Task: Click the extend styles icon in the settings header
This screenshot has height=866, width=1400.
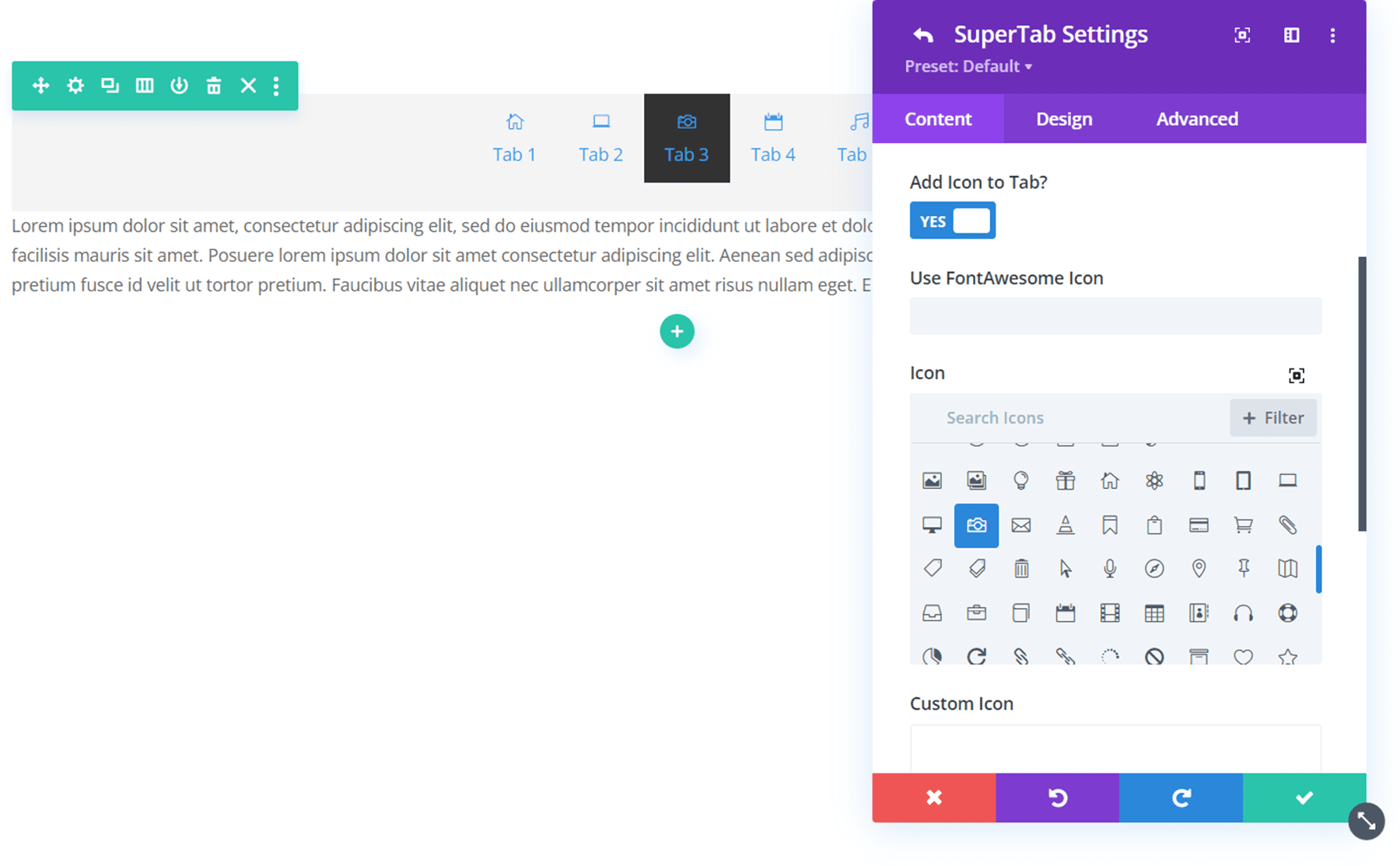Action: (x=1241, y=35)
